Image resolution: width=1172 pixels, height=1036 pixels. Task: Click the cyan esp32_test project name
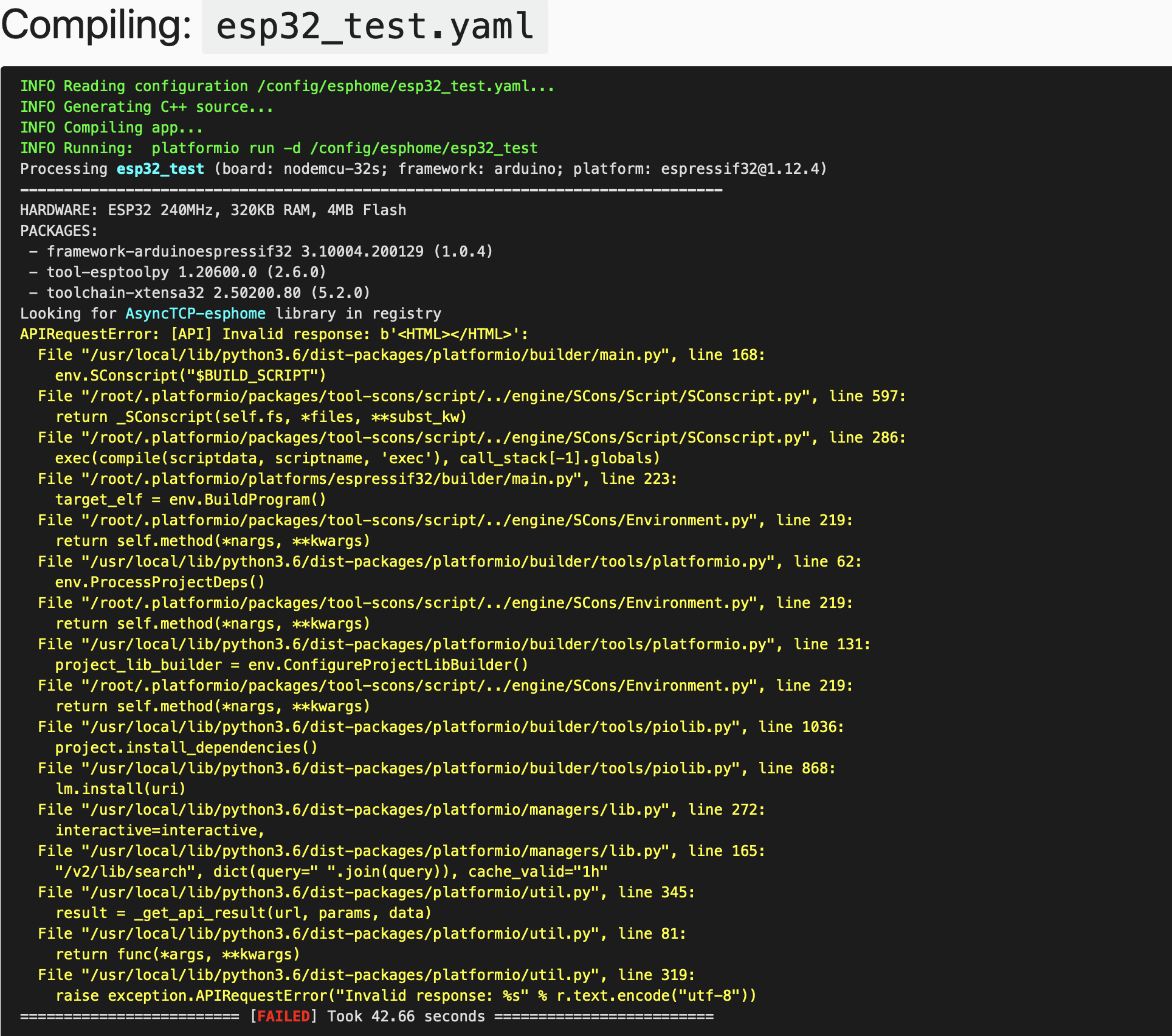[160, 169]
